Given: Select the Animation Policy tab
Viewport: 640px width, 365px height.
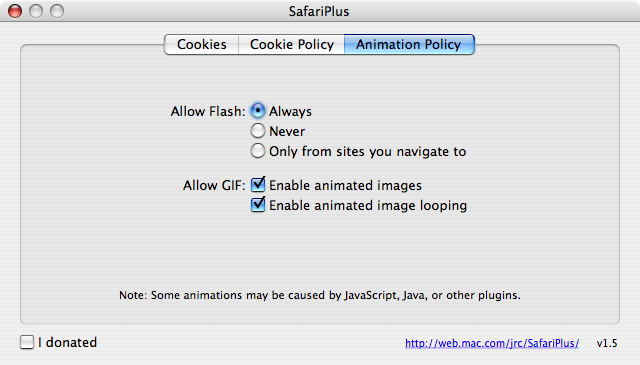Looking at the screenshot, I should [x=409, y=44].
